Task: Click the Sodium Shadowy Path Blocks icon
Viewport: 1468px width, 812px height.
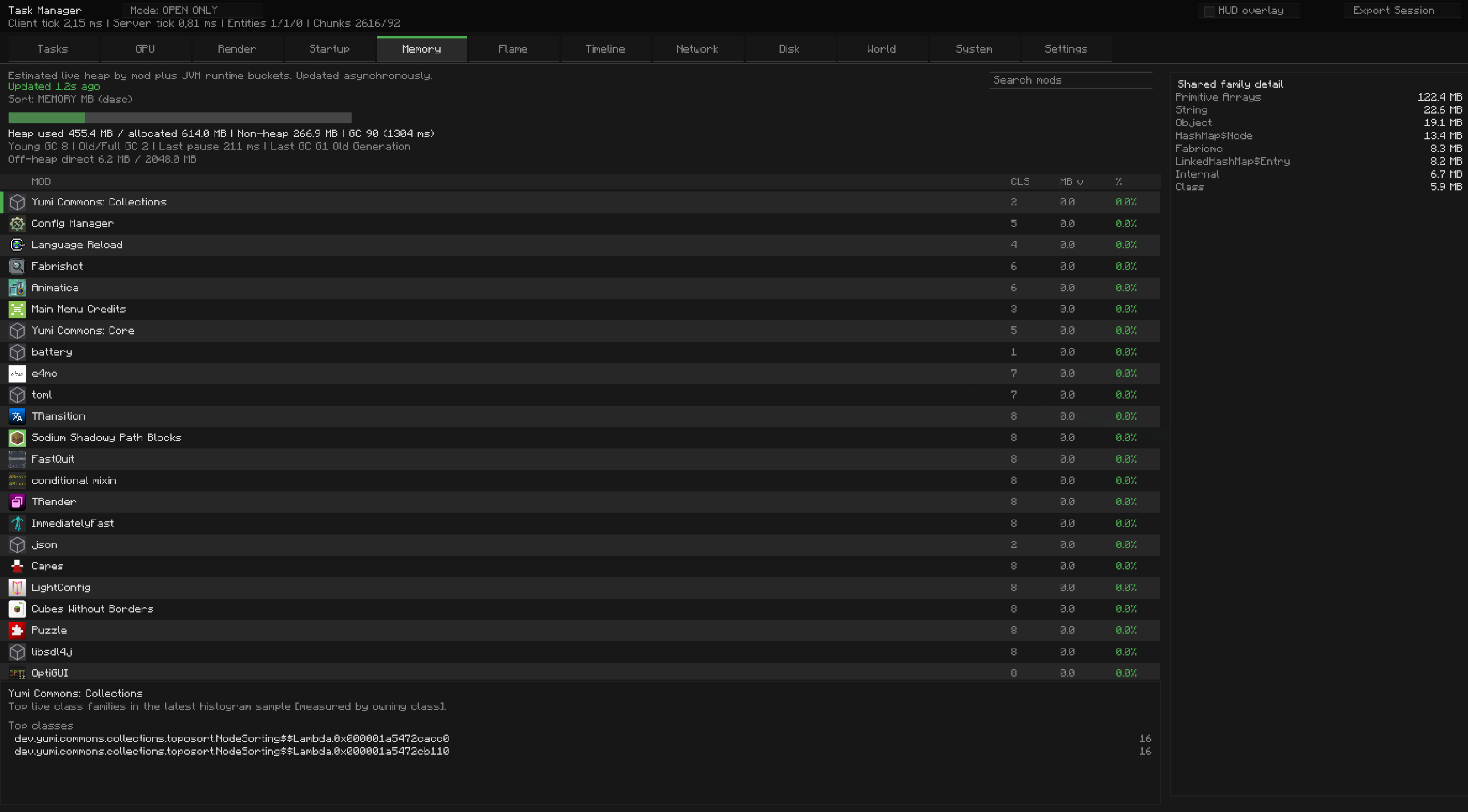Action: 17,438
